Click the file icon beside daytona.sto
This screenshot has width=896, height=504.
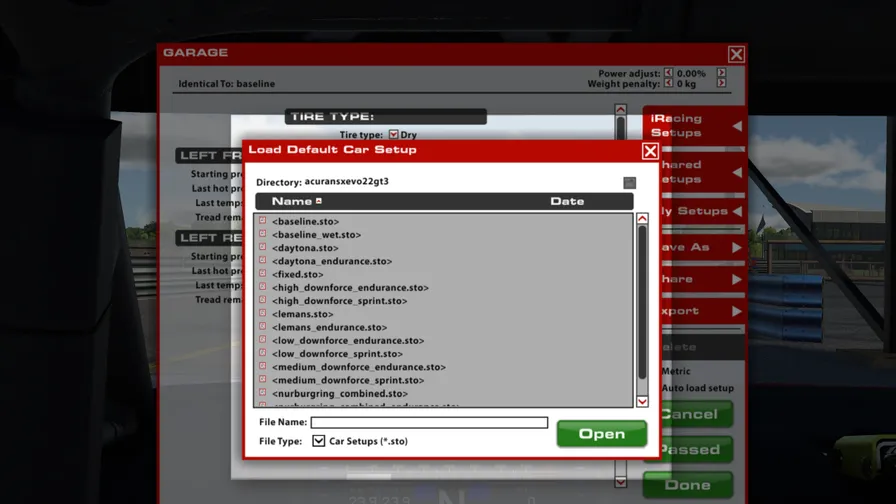(262, 246)
